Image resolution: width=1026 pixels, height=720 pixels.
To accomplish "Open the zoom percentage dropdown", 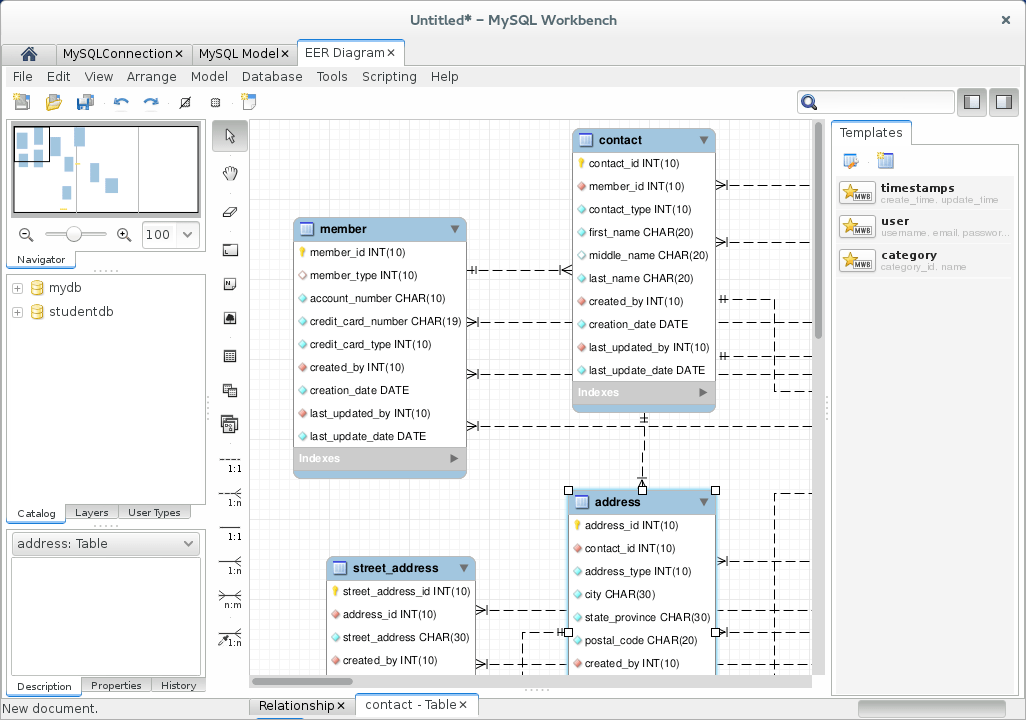I will [188, 235].
